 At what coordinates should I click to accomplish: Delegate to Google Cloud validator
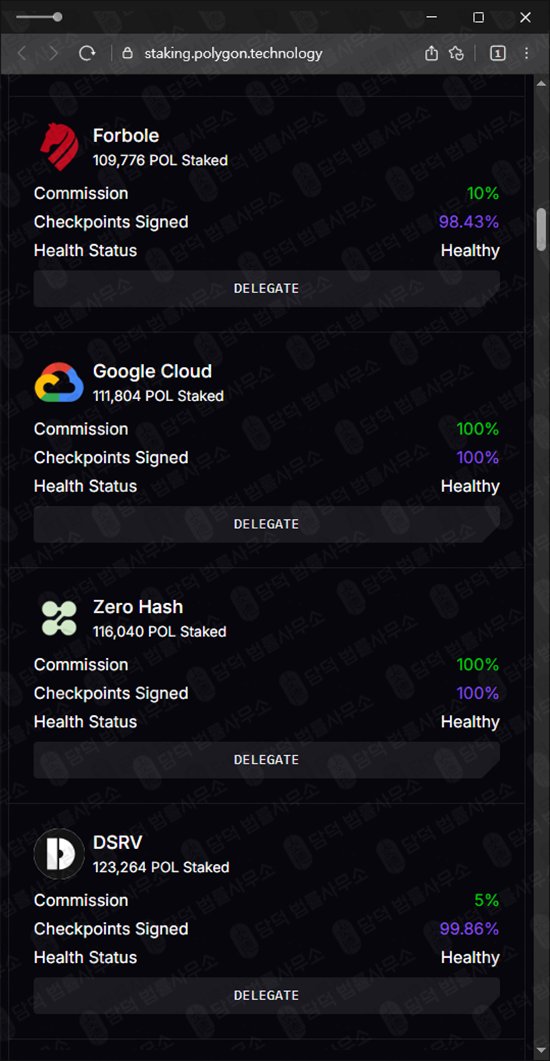point(267,524)
